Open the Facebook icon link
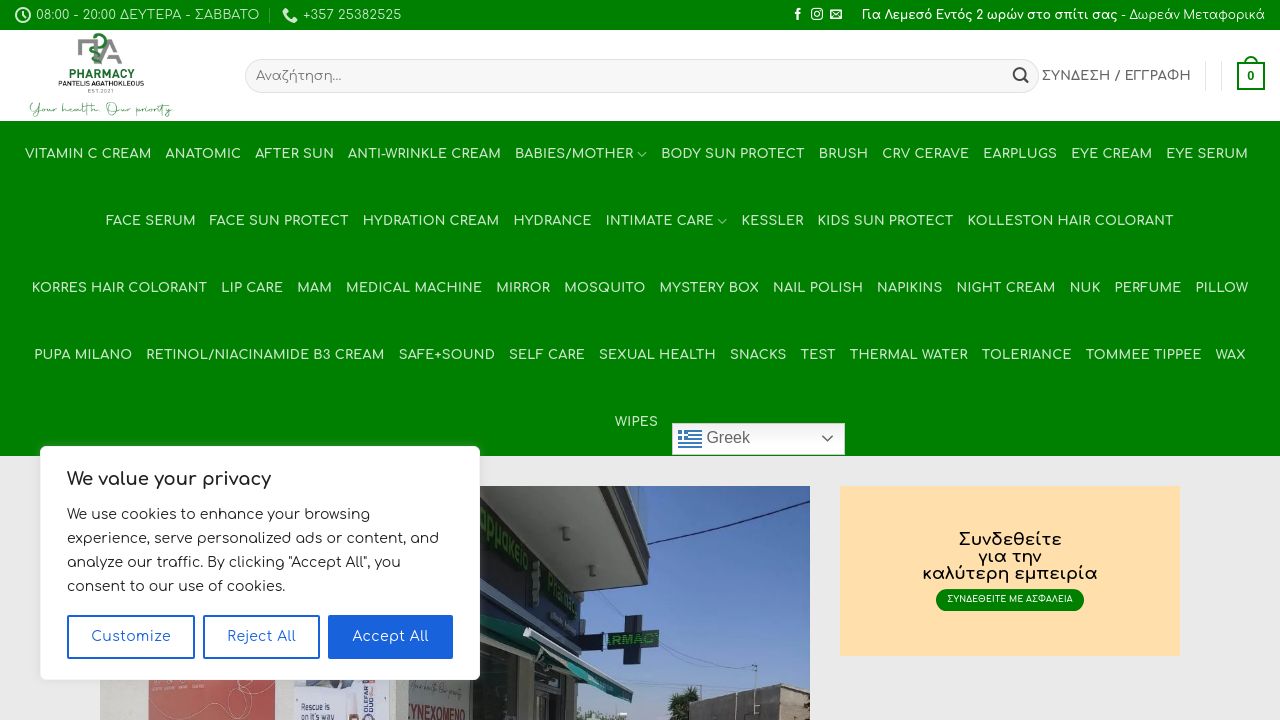Screen dimensions: 1280x720 tap(798, 15)
